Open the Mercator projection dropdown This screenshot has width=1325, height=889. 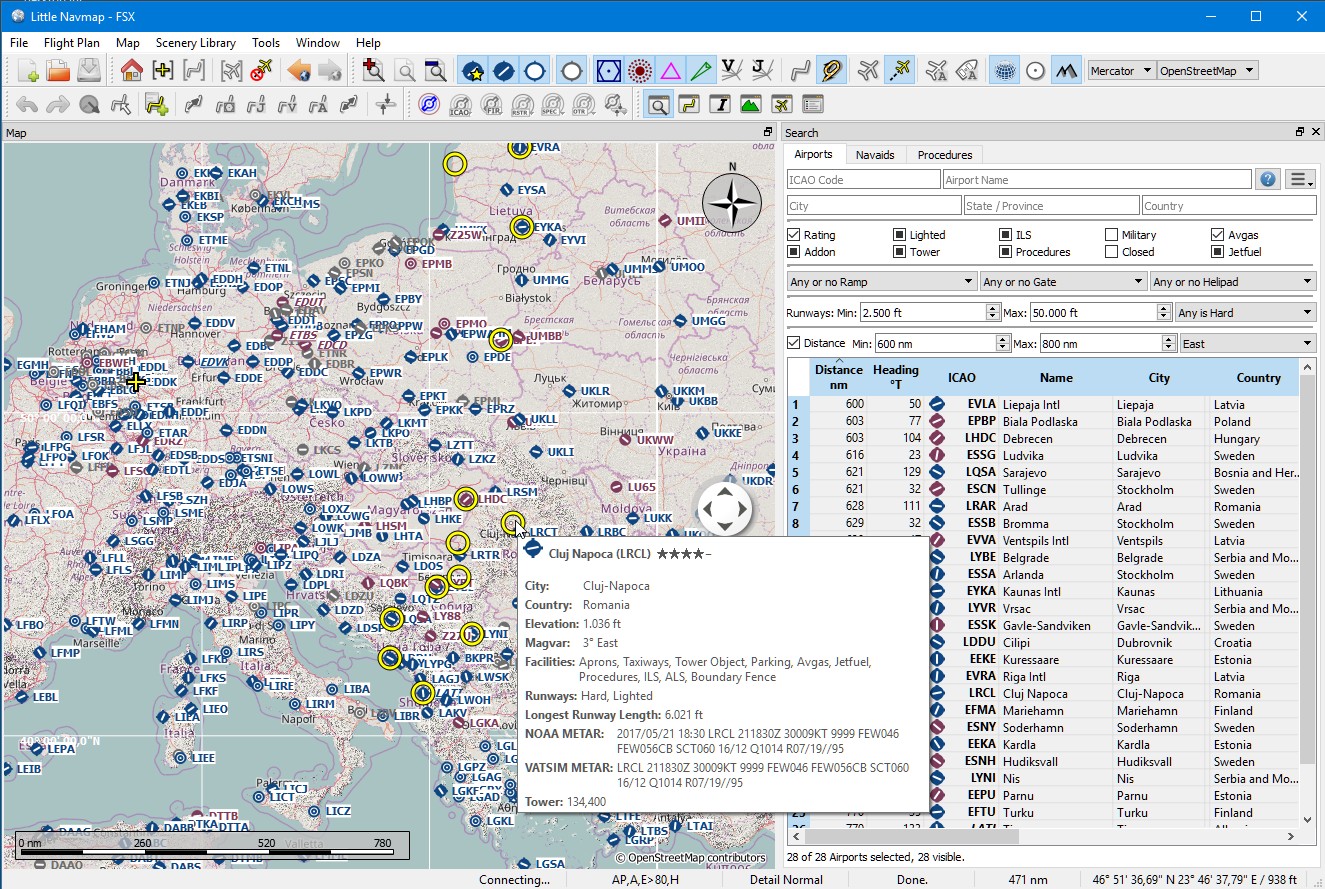(x=1121, y=71)
